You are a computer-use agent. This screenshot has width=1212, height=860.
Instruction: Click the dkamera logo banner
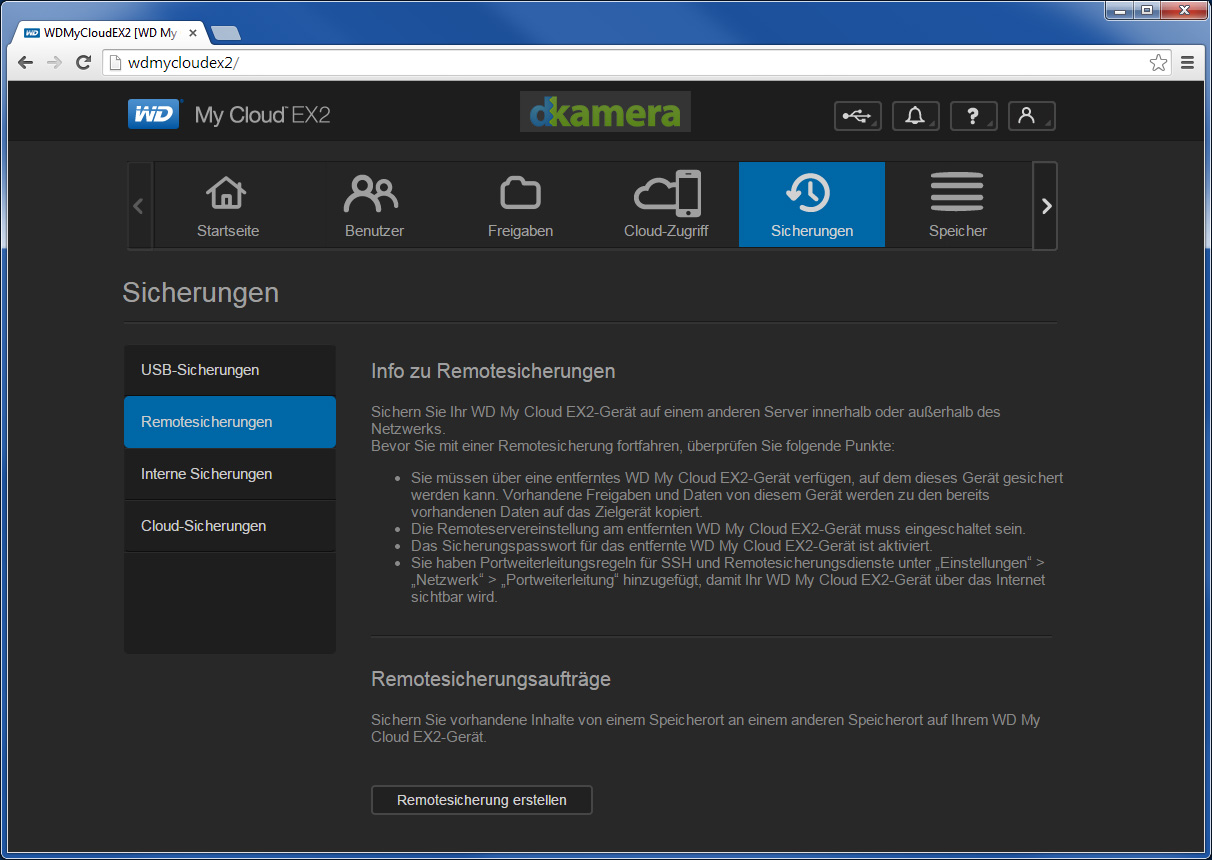coord(605,112)
